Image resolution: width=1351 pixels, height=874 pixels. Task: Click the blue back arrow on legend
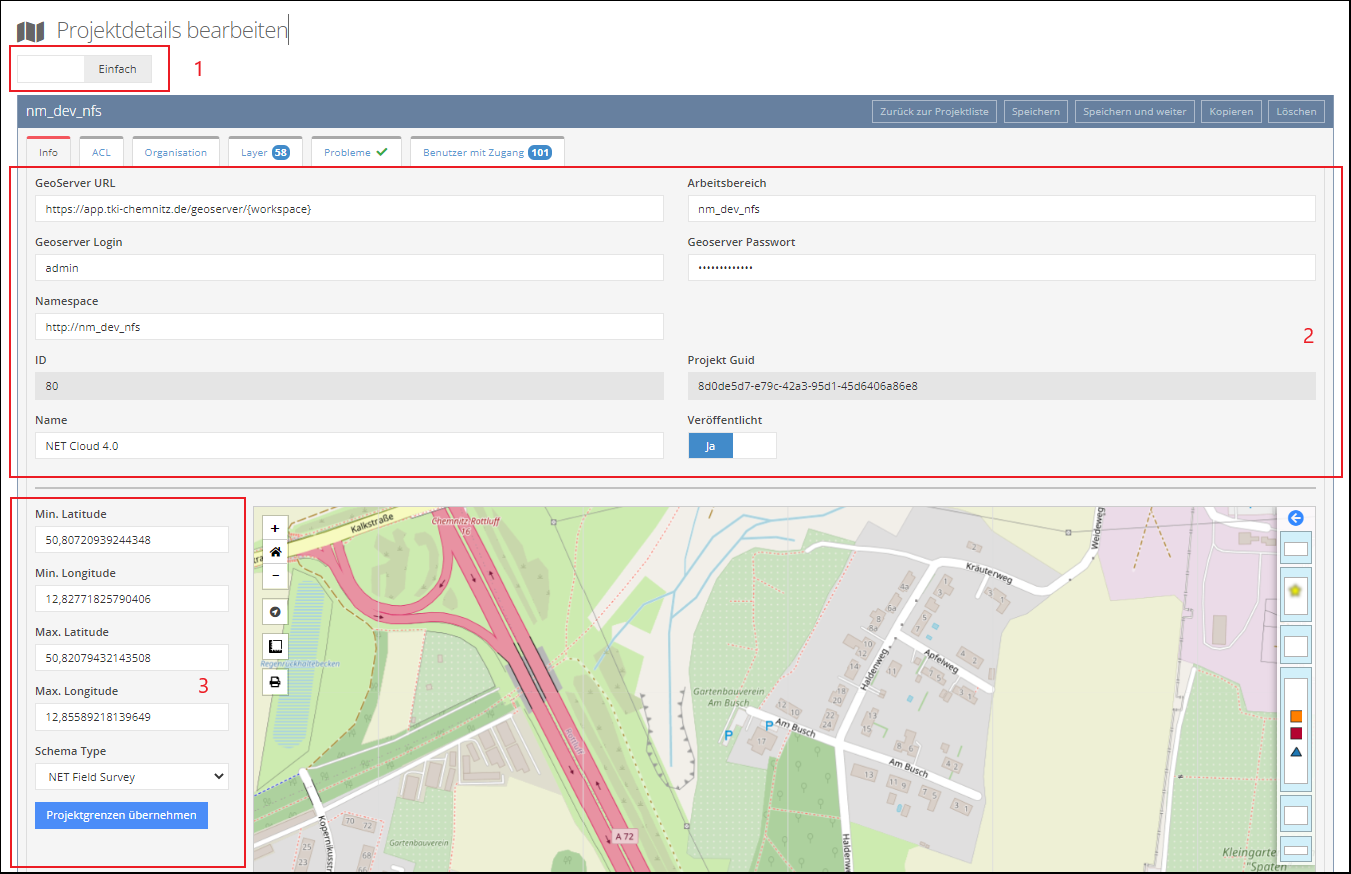pyautogui.click(x=1295, y=518)
